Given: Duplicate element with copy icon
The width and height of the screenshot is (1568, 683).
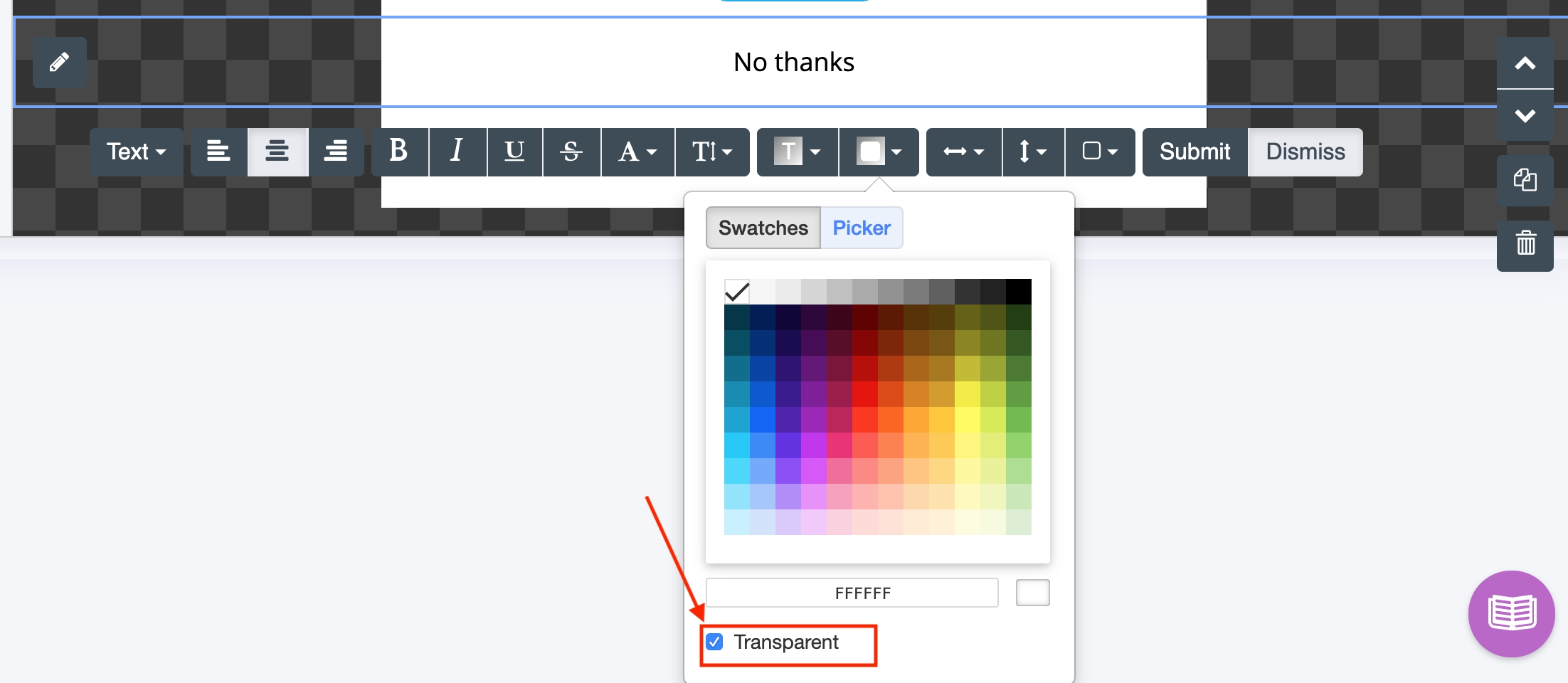Looking at the screenshot, I should coord(1525,180).
